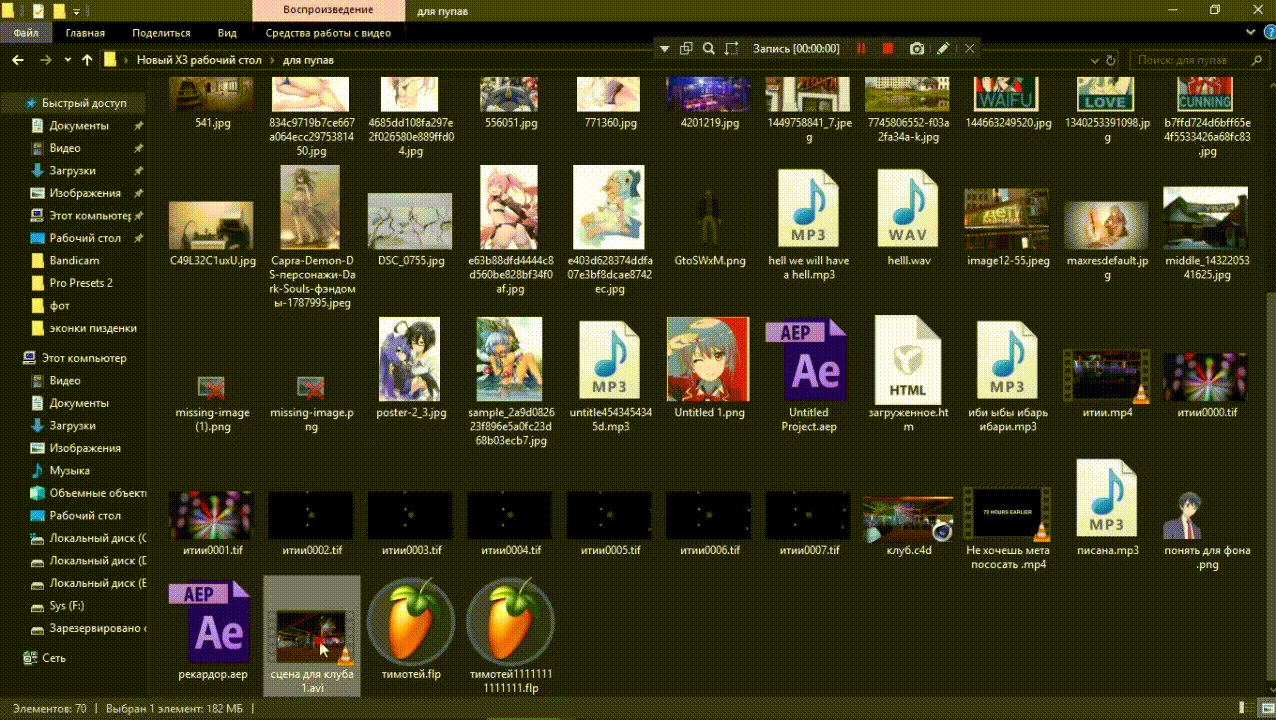Image resolution: width=1276 pixels, height=720 pixels.
Task: Open the recorder bar dropdown arrow
Action: [x=664, y=48]
